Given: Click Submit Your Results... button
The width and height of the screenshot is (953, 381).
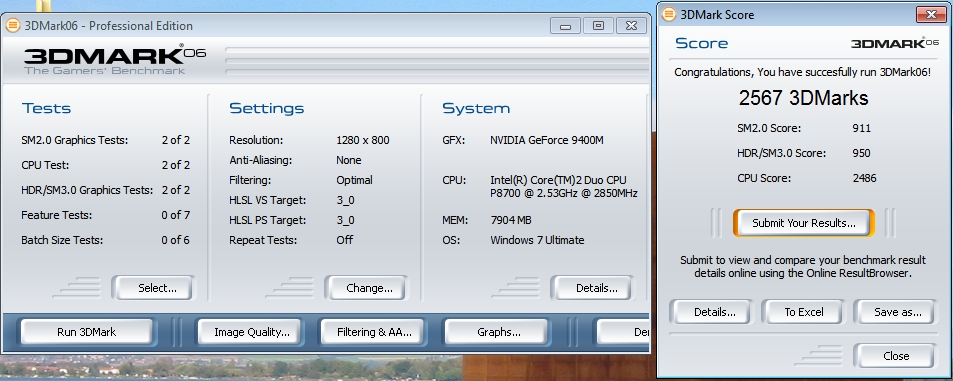Looking at the screenshot, I should point(803,223).
